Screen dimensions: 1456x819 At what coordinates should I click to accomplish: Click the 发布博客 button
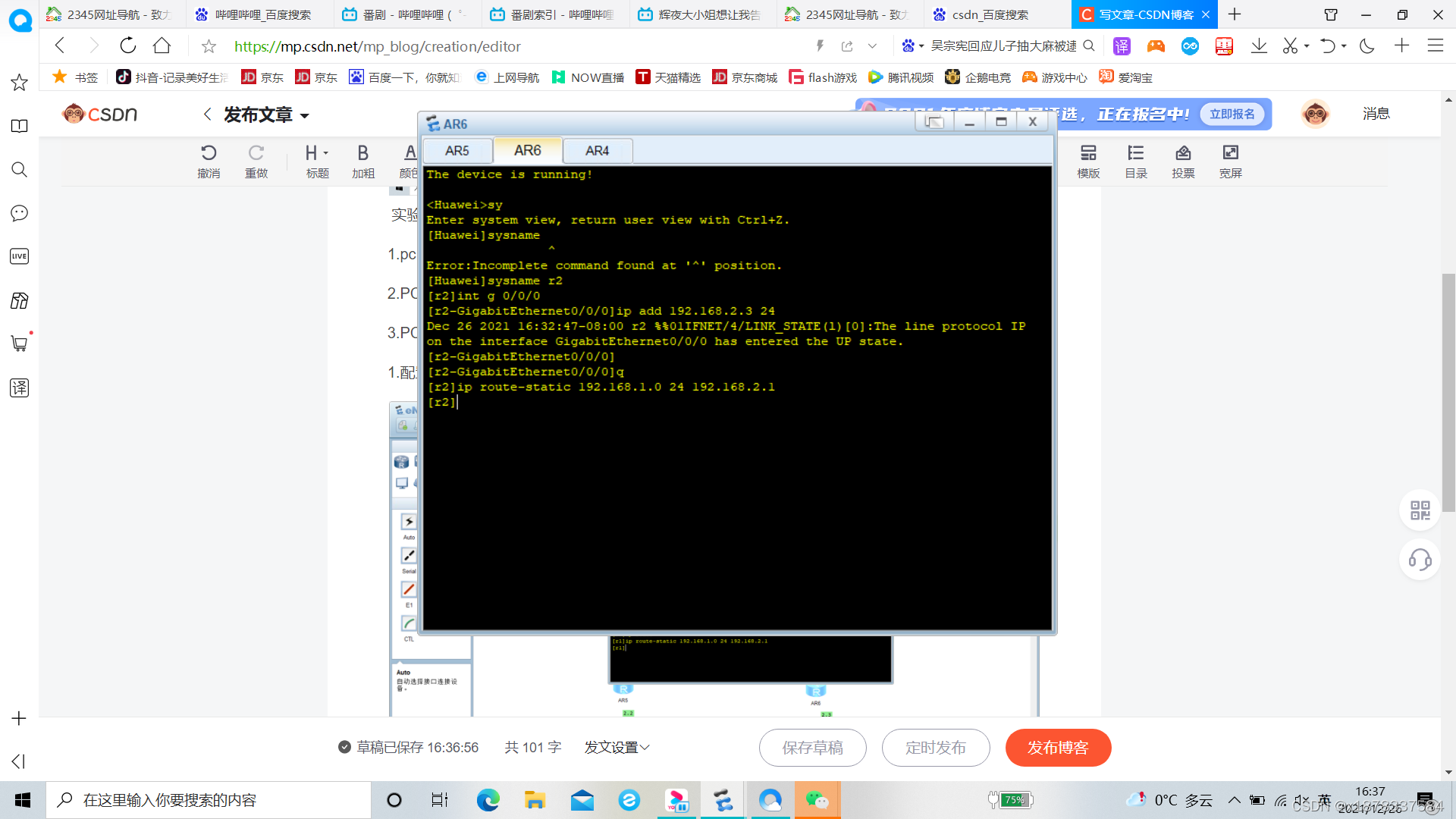[x=1058, y=748]
